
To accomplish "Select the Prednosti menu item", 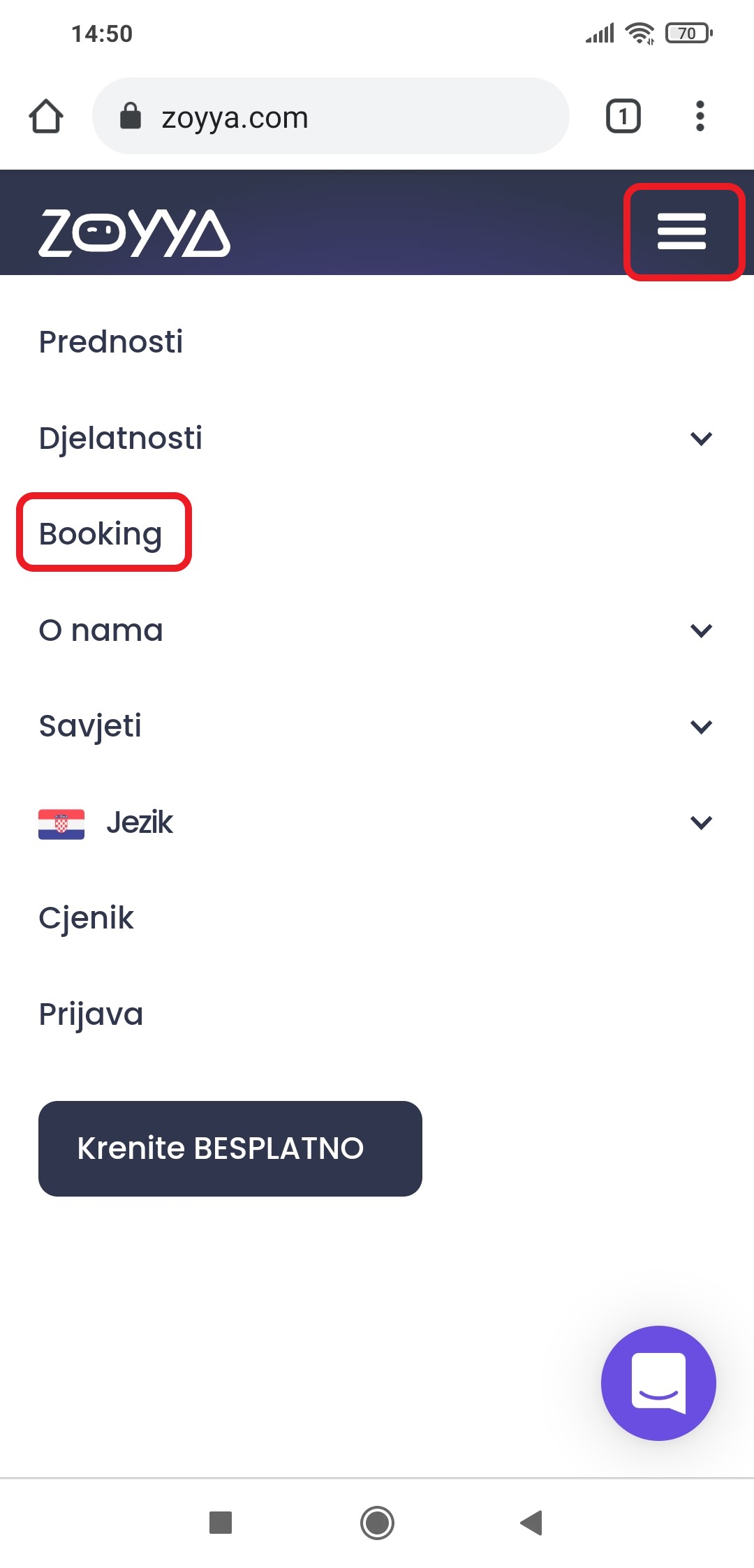I will point(111,342).
